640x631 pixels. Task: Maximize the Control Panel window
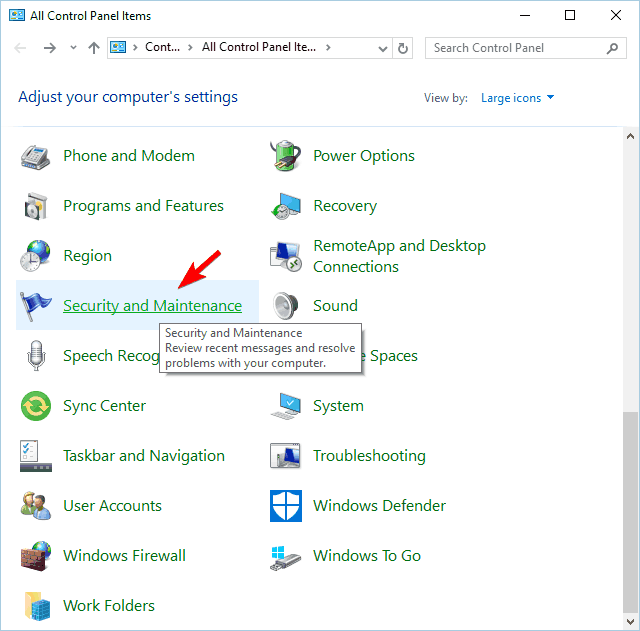coord(570,16)
